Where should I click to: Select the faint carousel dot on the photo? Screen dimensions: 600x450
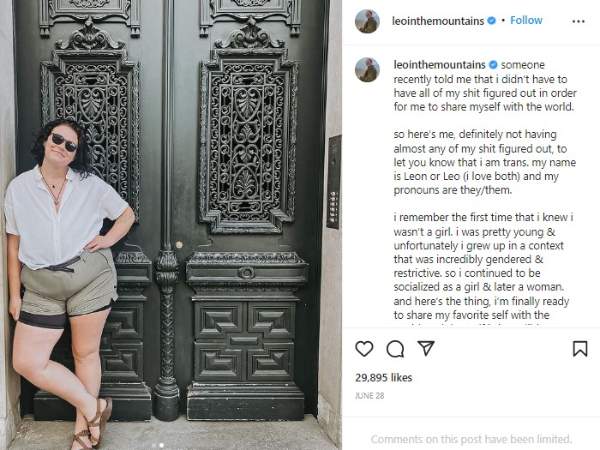point(154,445)
